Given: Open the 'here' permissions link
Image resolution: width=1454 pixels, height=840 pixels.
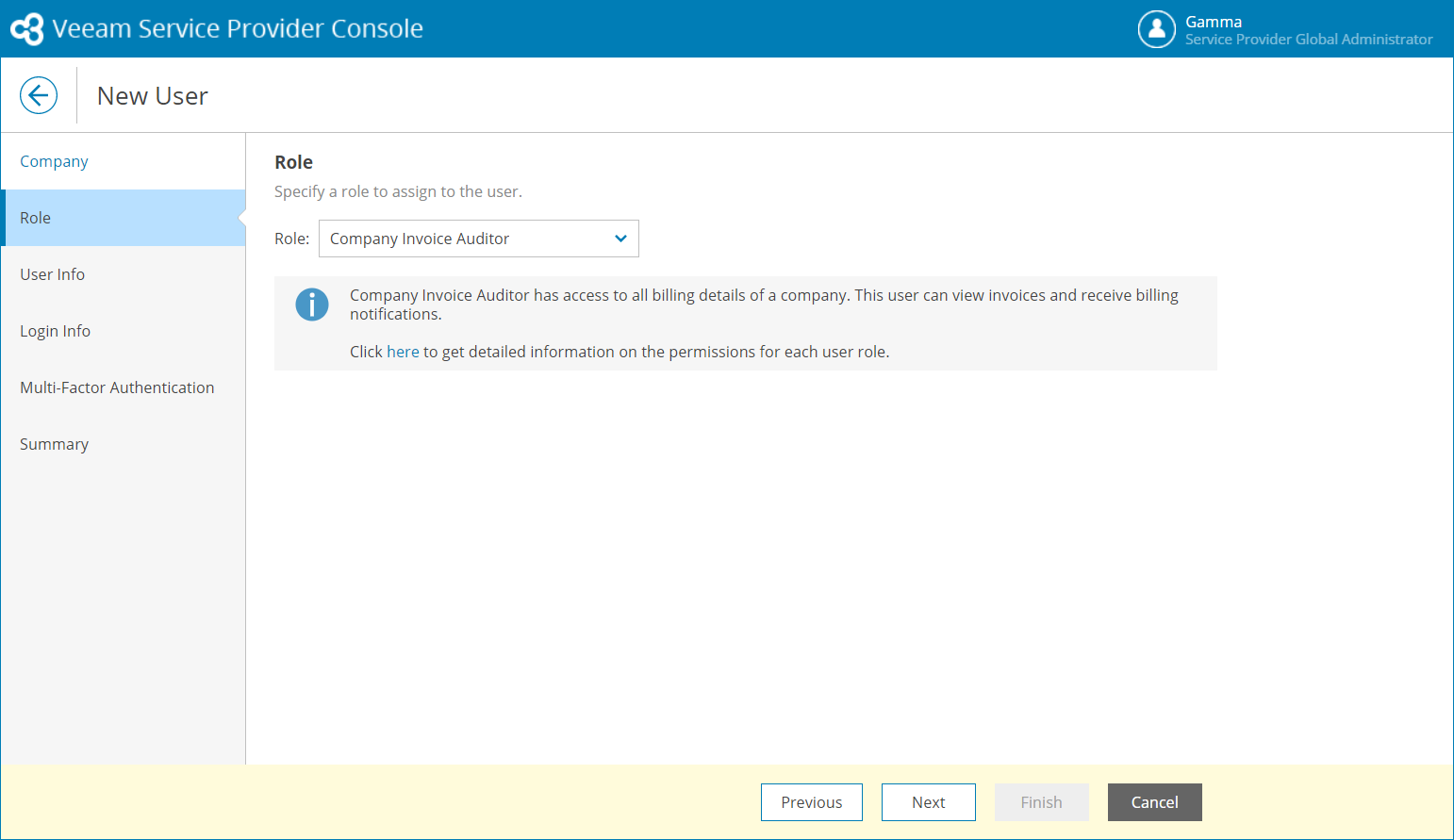Looking at the screenshot, I should [x=403, y=352].
